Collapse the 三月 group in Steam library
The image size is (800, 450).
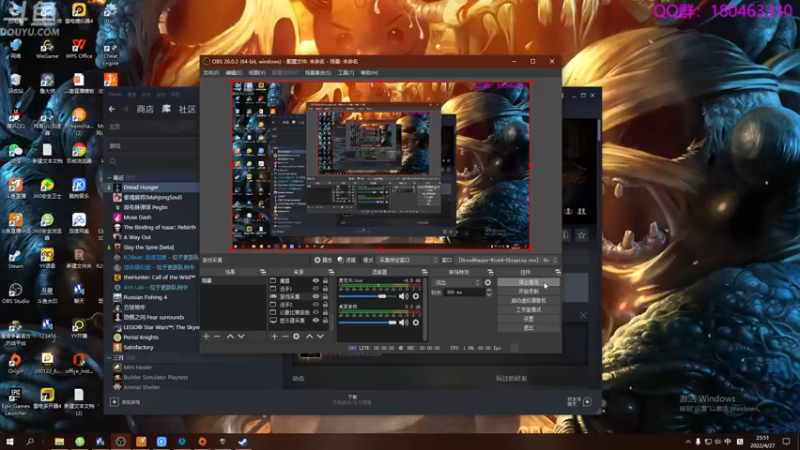(x=109, y=358)
